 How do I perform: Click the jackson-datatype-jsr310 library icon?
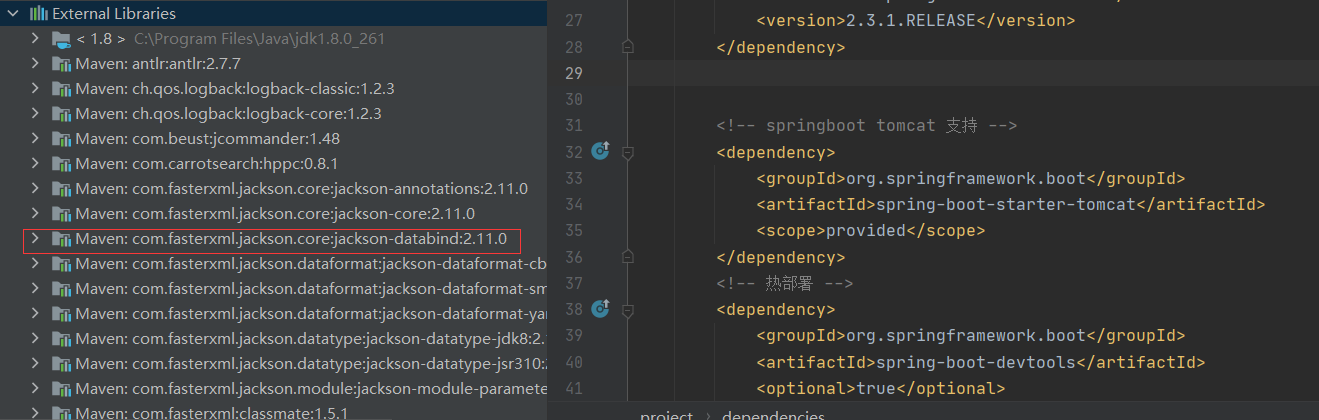(61, 364)
